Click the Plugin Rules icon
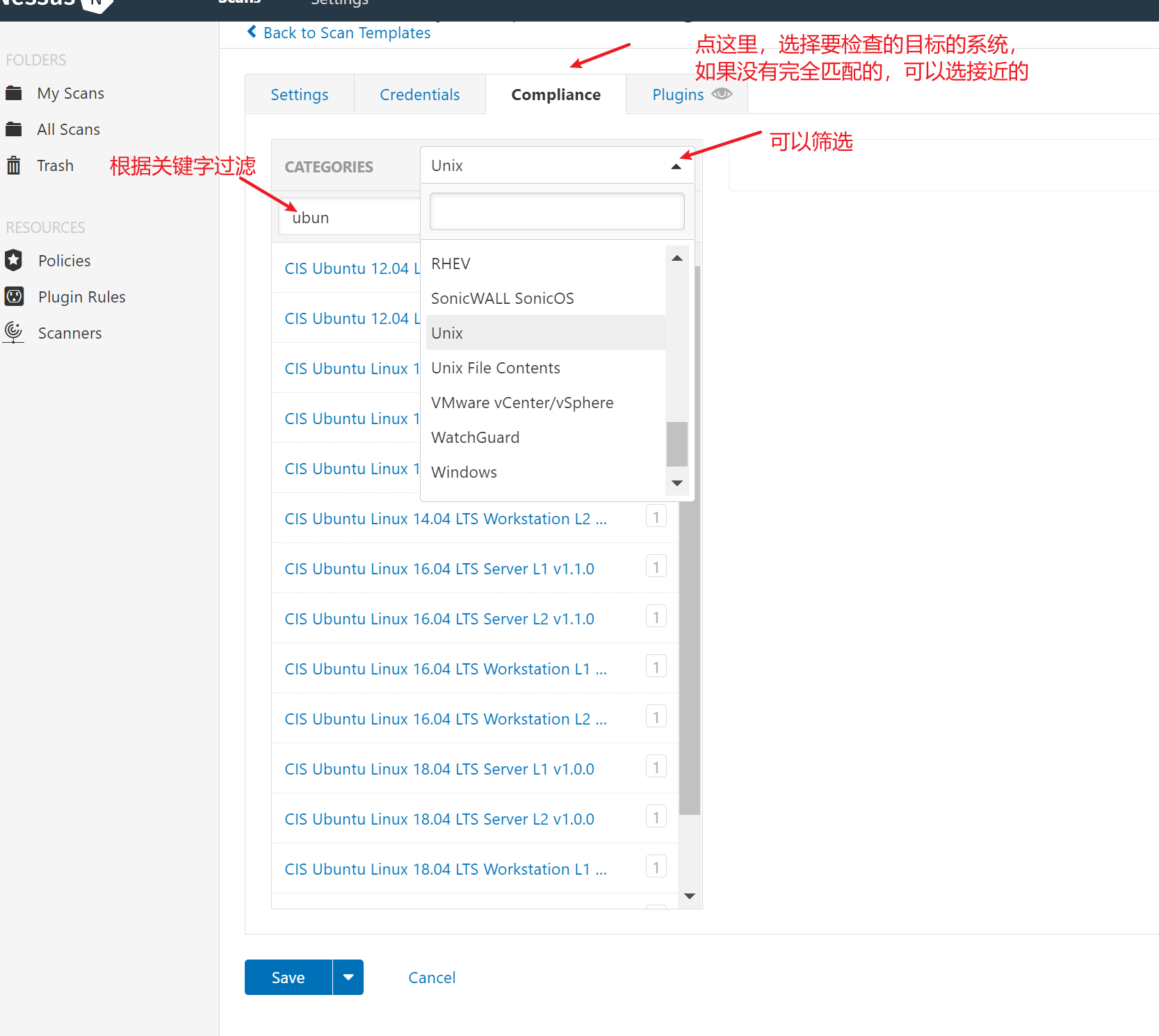Viewport: 1159px width, 1036px height. [x=14, y=296]
